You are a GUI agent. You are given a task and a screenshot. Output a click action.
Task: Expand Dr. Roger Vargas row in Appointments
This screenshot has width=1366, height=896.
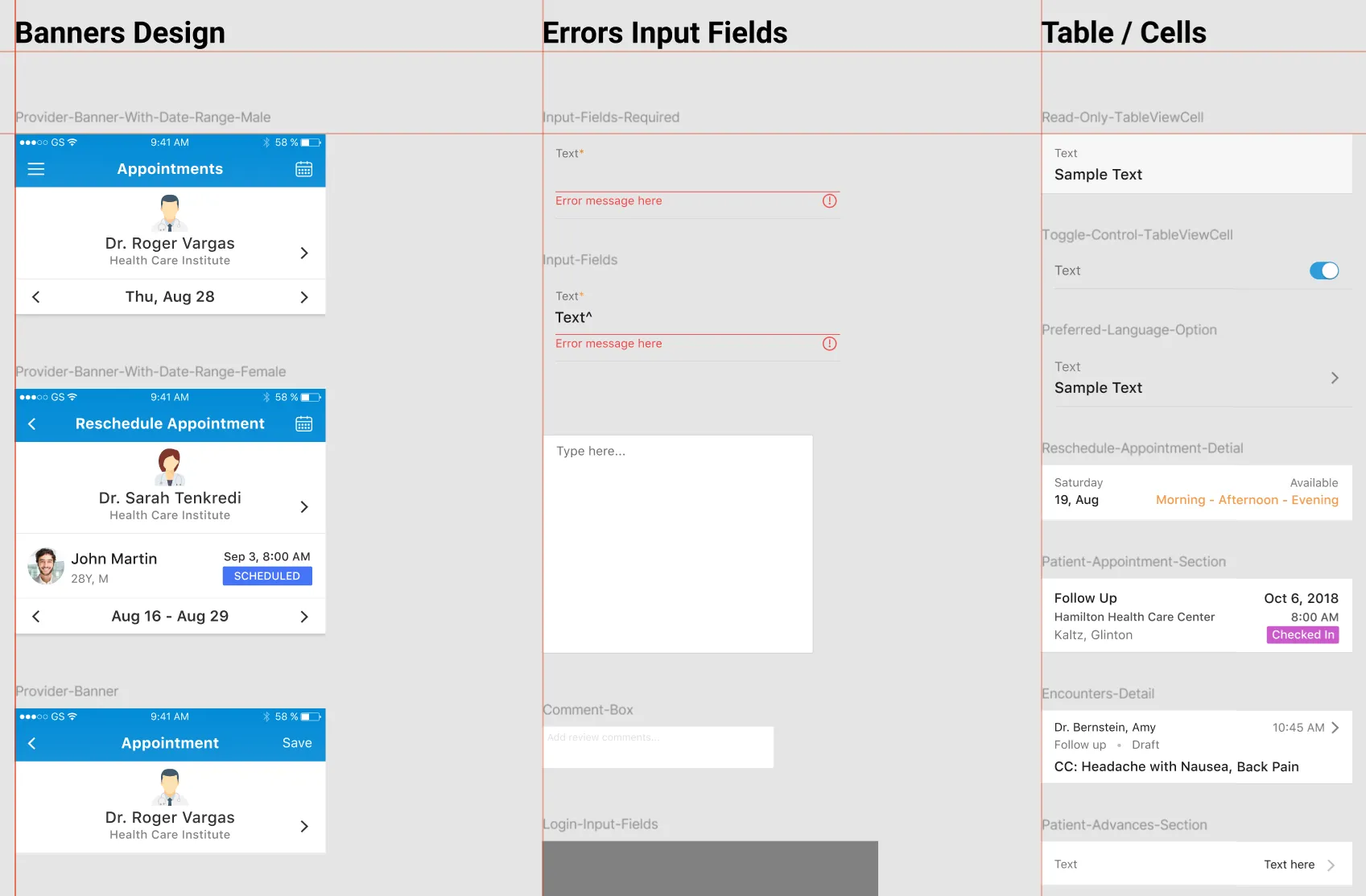(x=304, y=253)
